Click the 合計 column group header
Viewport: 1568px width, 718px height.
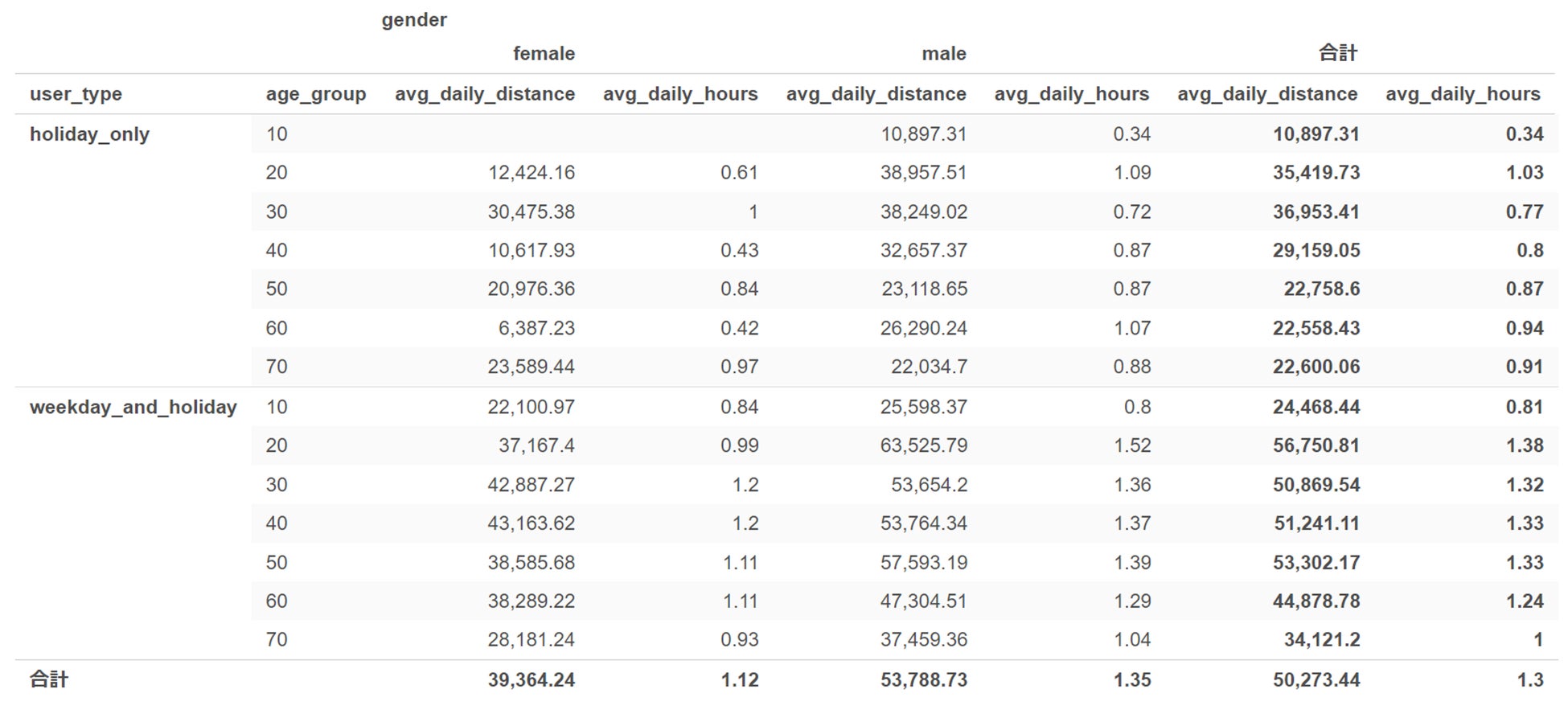(x=1337, y=54)
